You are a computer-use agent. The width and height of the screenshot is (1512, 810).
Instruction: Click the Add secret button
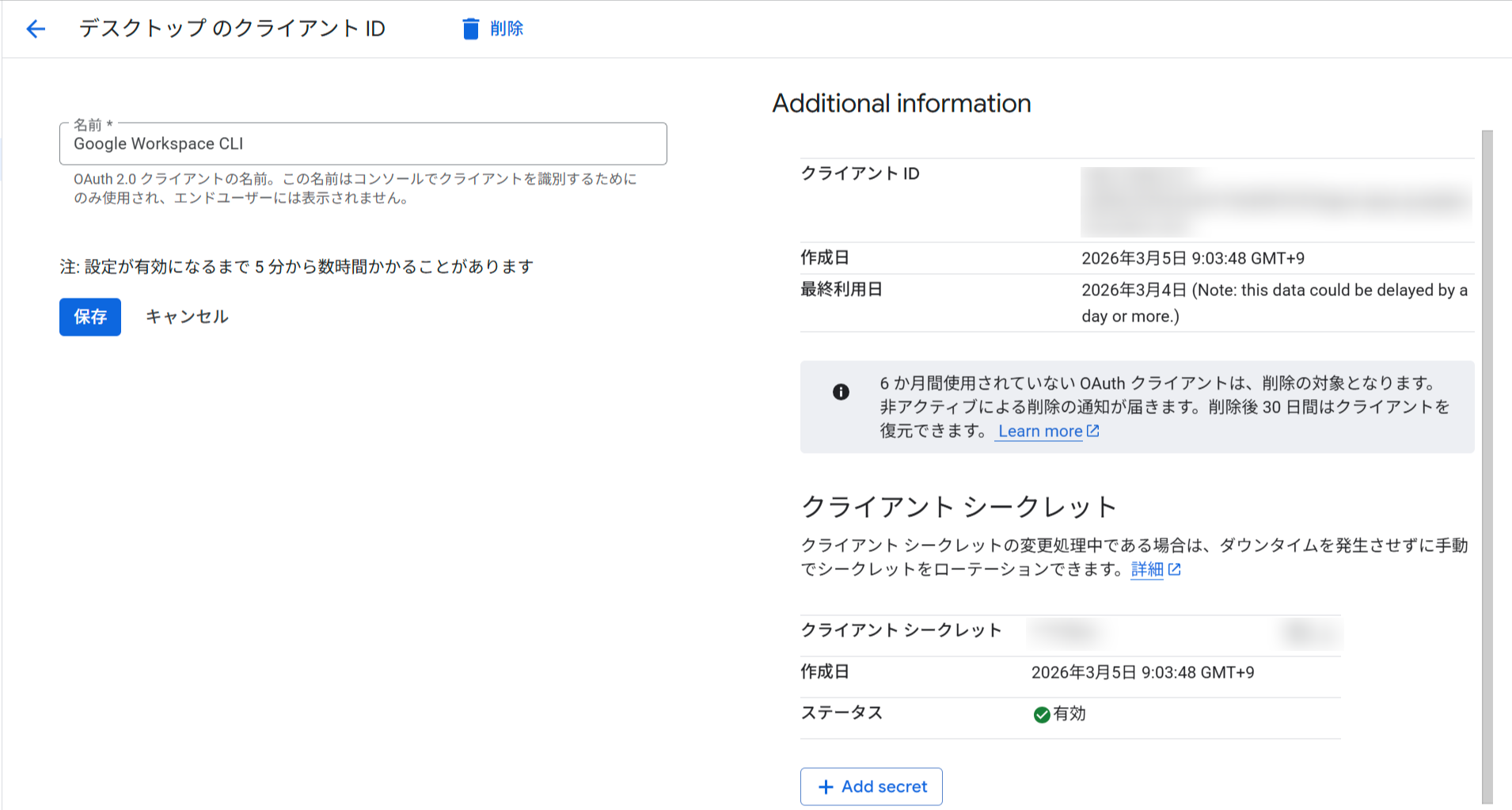click(x=871, y=786)
